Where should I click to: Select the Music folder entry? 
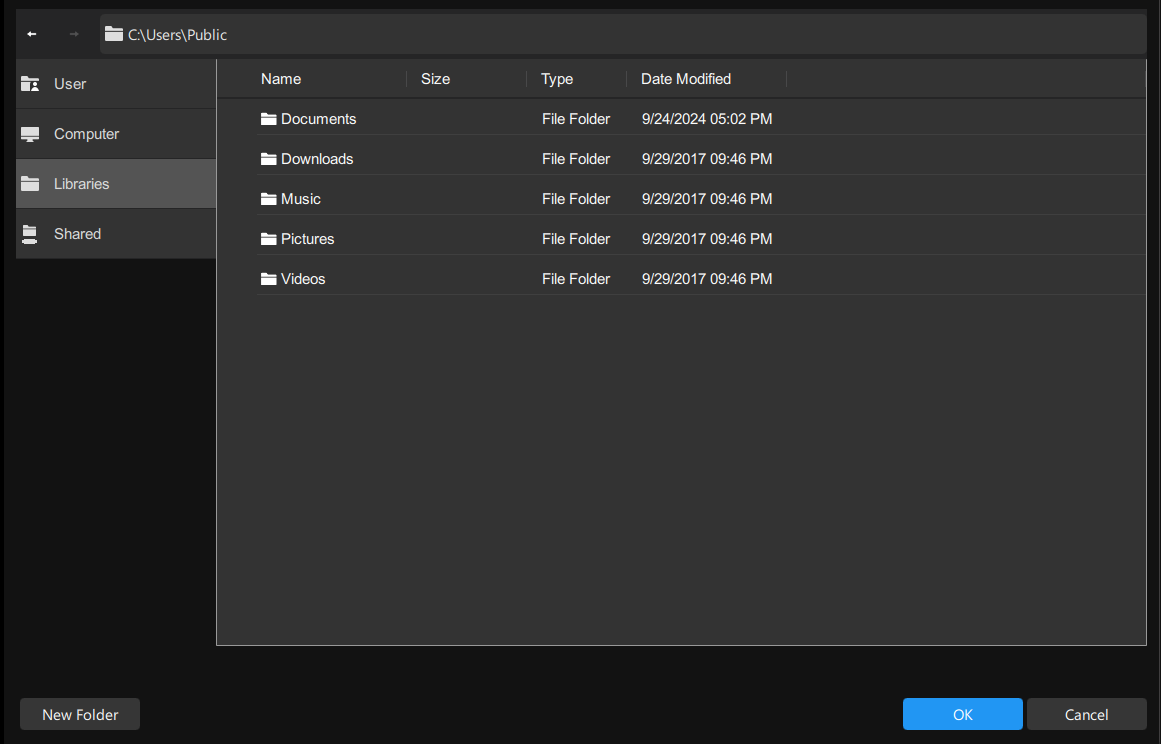(301, 199)
